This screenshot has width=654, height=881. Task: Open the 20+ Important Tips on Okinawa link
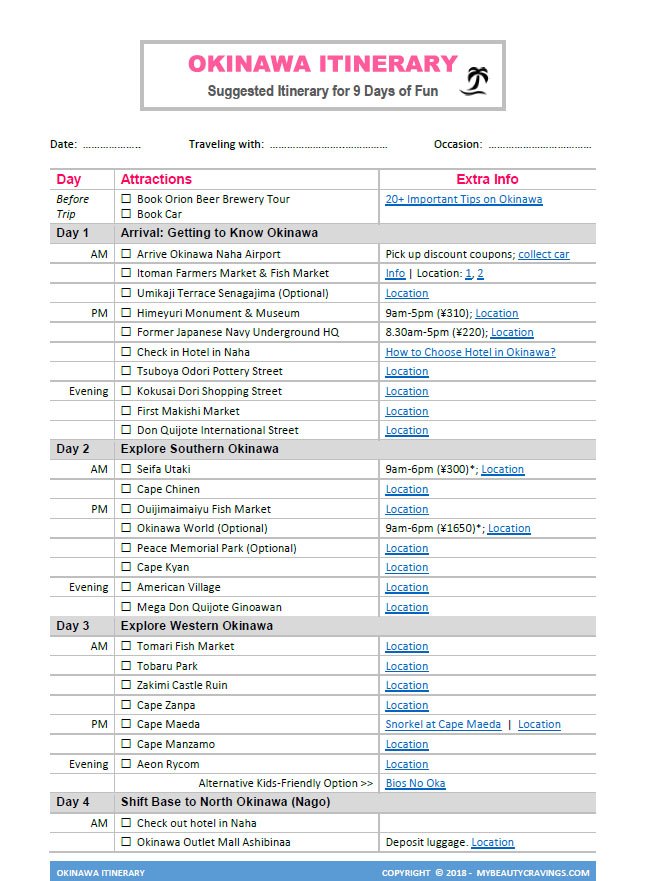pos(463,199)
